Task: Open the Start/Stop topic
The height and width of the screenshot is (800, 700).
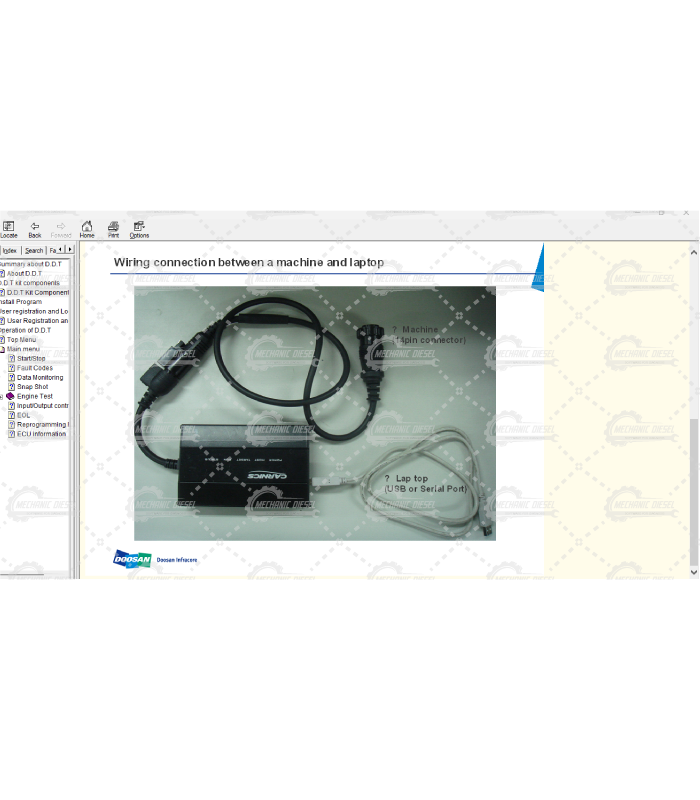Action: coord(31,358)
